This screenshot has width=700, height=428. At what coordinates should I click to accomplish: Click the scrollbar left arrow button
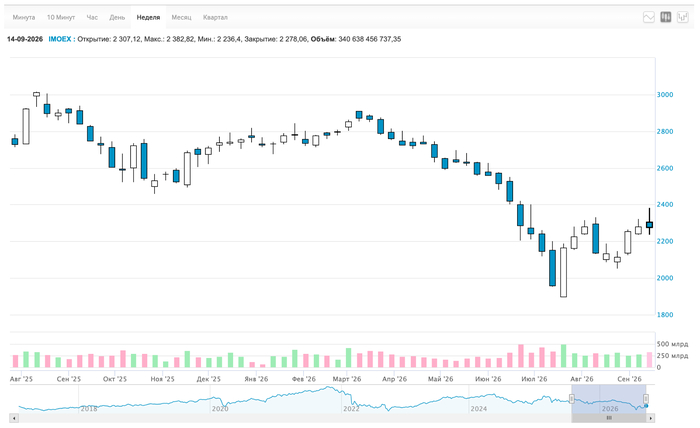point(14,418)
